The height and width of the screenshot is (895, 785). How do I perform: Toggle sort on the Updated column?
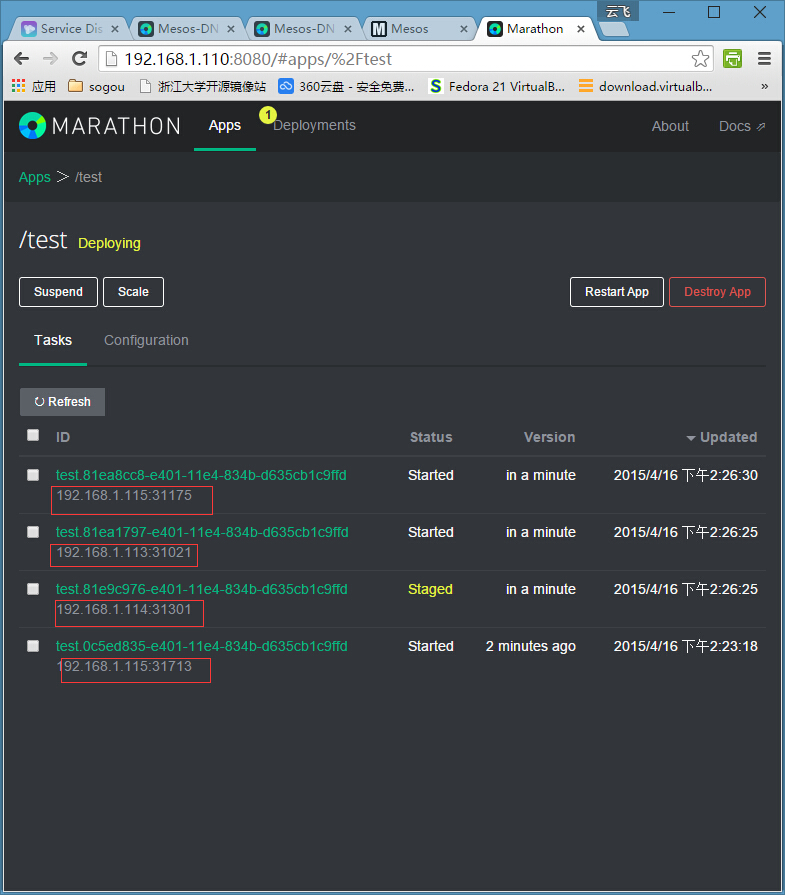pos(722,437)
